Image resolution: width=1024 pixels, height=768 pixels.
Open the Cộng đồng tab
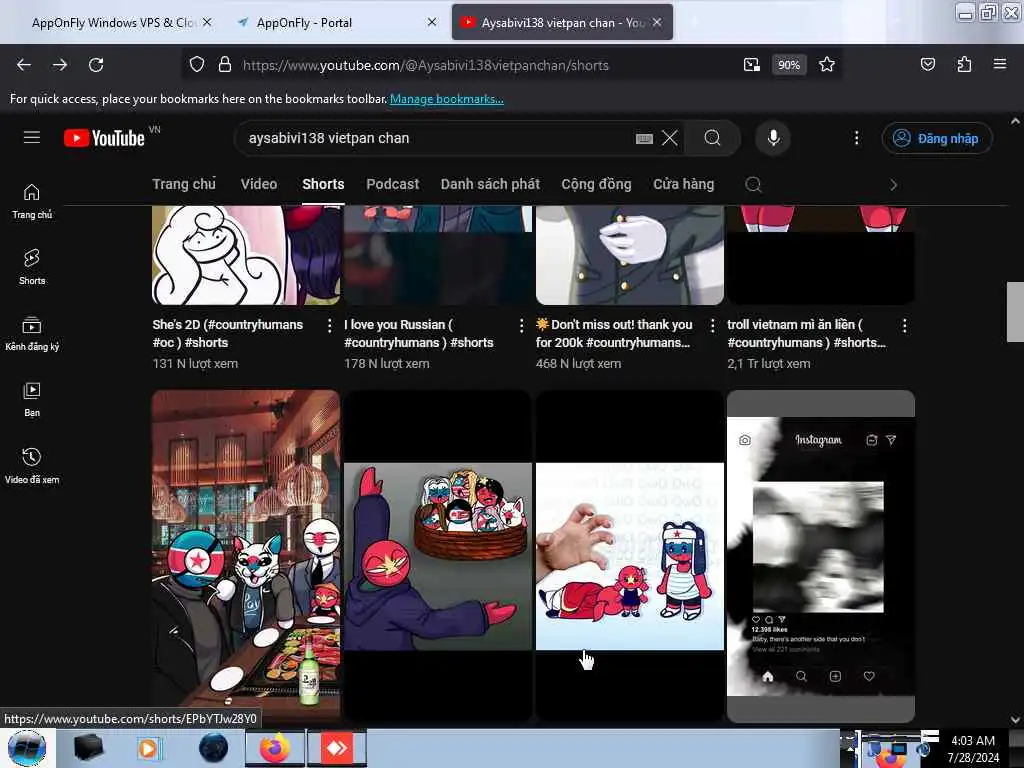tap(596, 184)
